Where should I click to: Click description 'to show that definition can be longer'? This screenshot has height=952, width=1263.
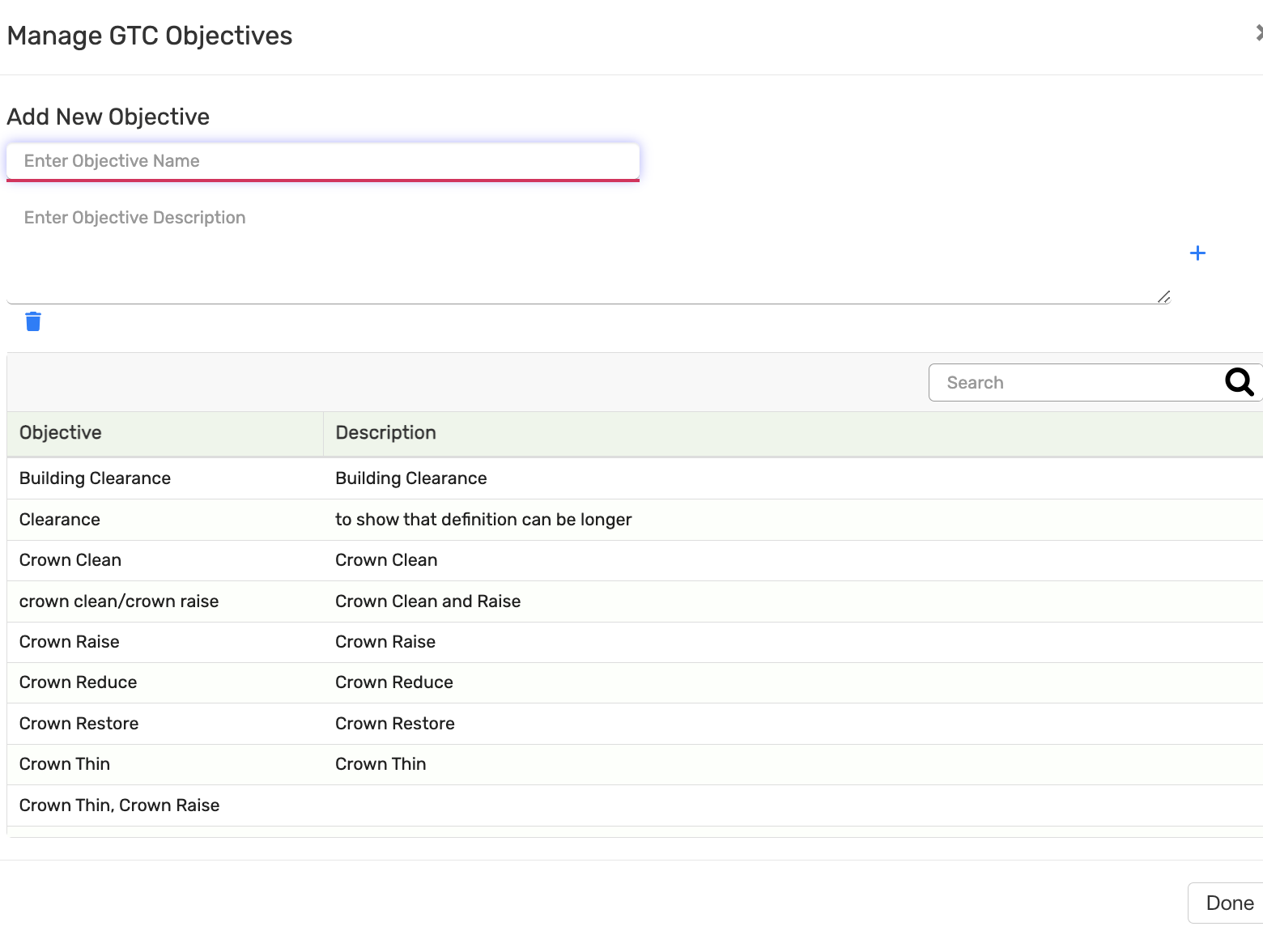click(483, 520)
